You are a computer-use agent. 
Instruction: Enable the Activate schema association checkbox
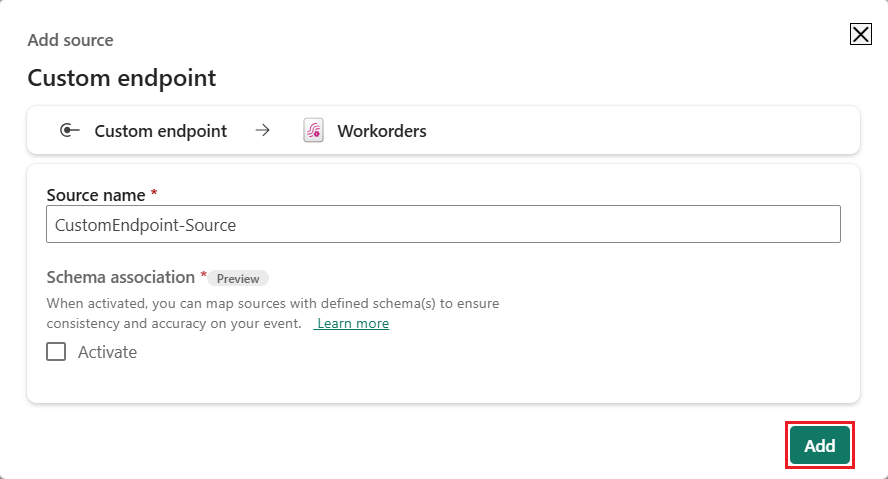pos(56,352)
